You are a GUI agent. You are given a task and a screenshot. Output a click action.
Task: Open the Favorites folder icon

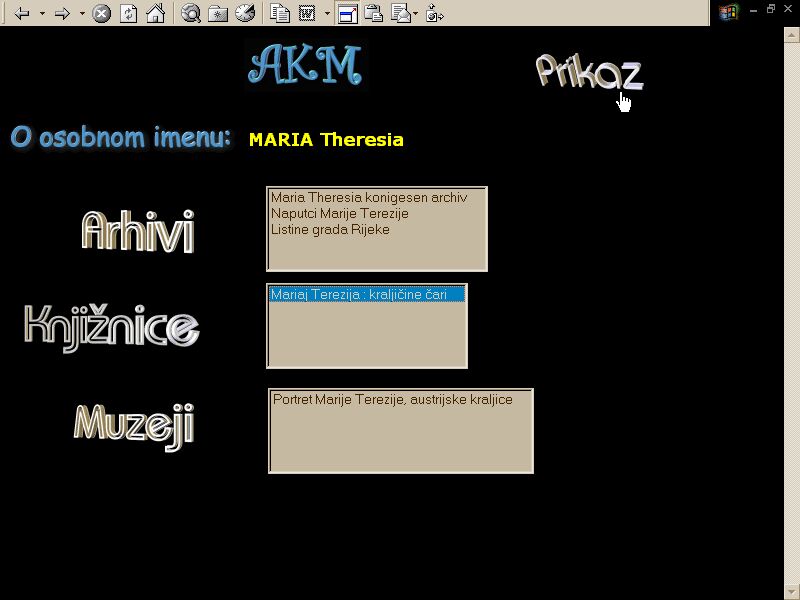(218, 14)
